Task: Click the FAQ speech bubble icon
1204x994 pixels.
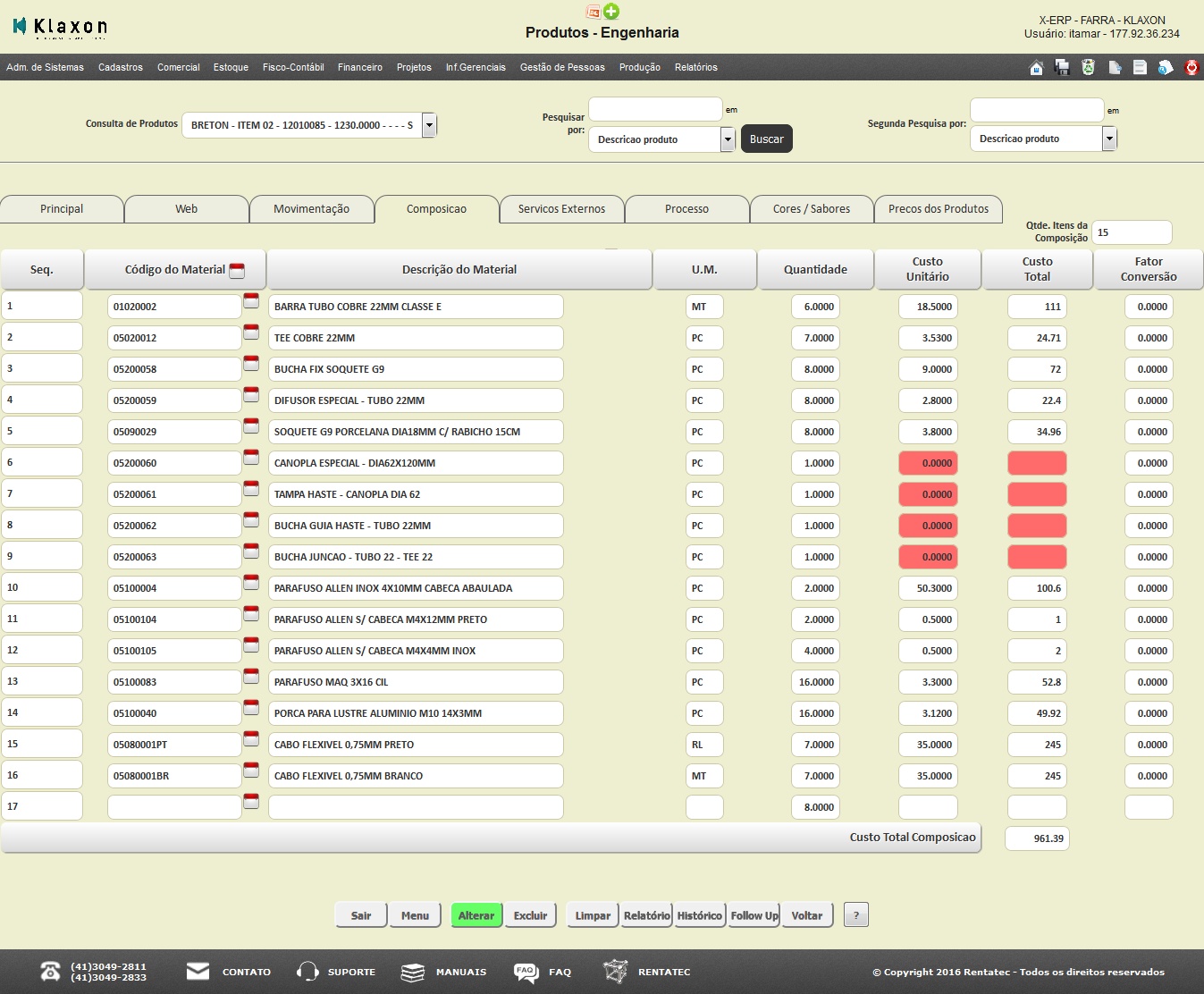Action: click(526, 972)
